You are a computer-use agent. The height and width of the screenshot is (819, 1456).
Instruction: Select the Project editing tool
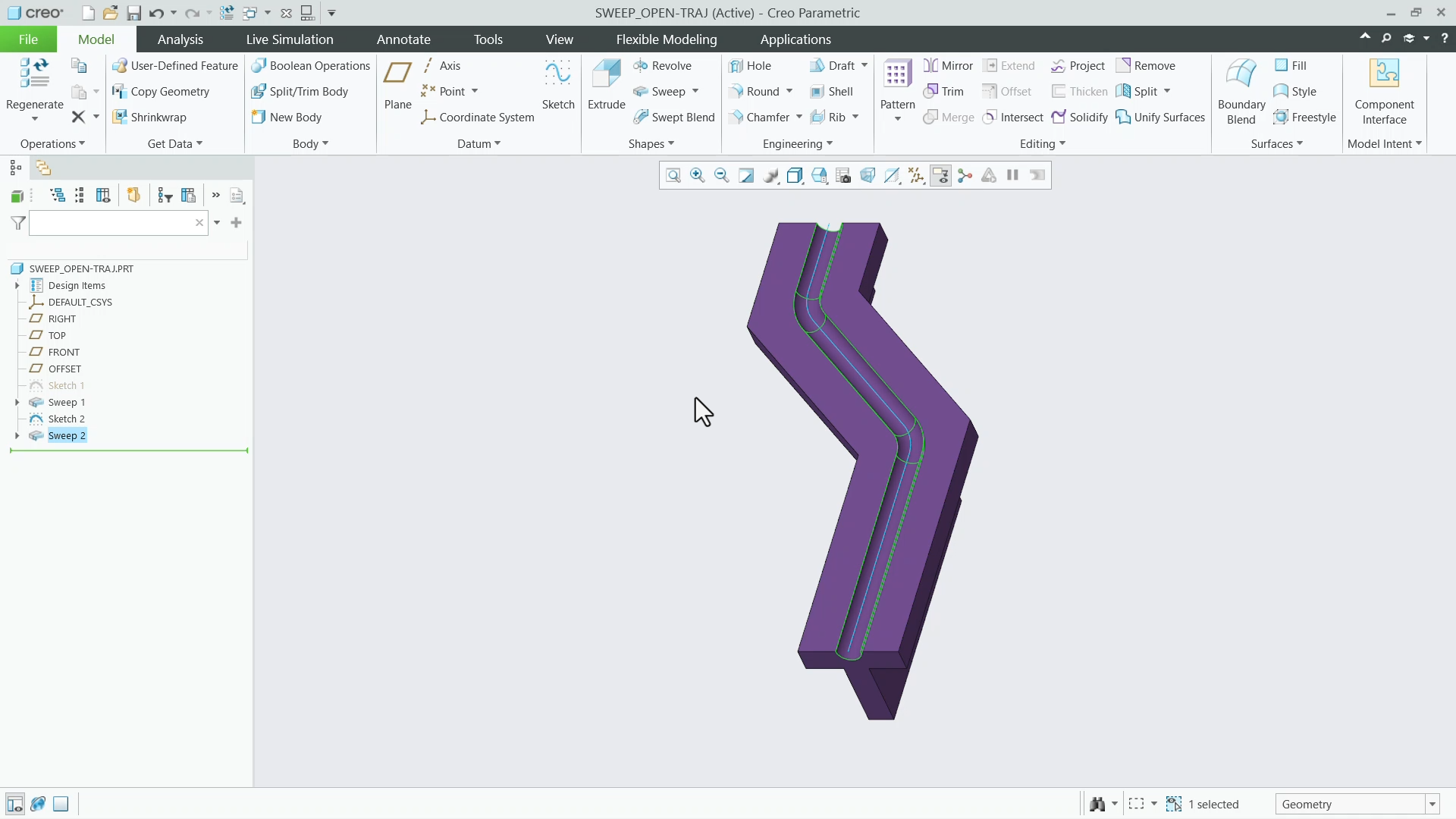(1078, 66)
